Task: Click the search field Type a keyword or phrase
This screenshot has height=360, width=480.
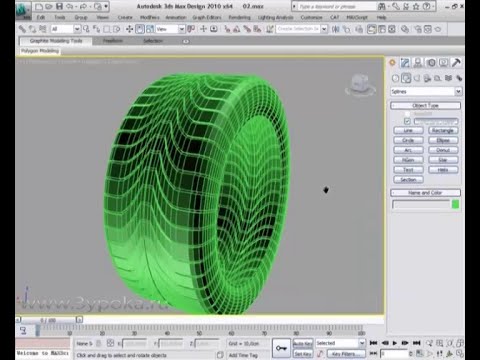Action: [x=337, y=6]
